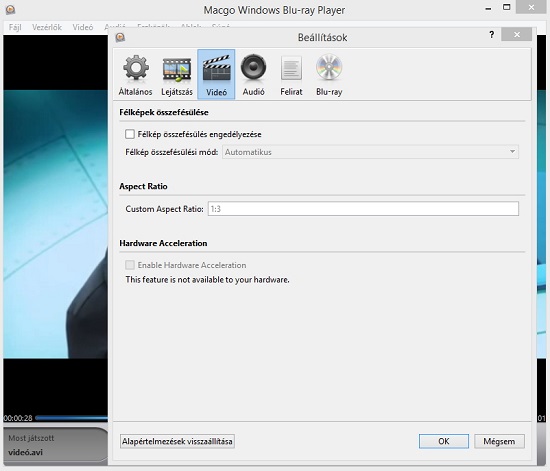Minimize the Macgo Blu-ray Player window

488,8
